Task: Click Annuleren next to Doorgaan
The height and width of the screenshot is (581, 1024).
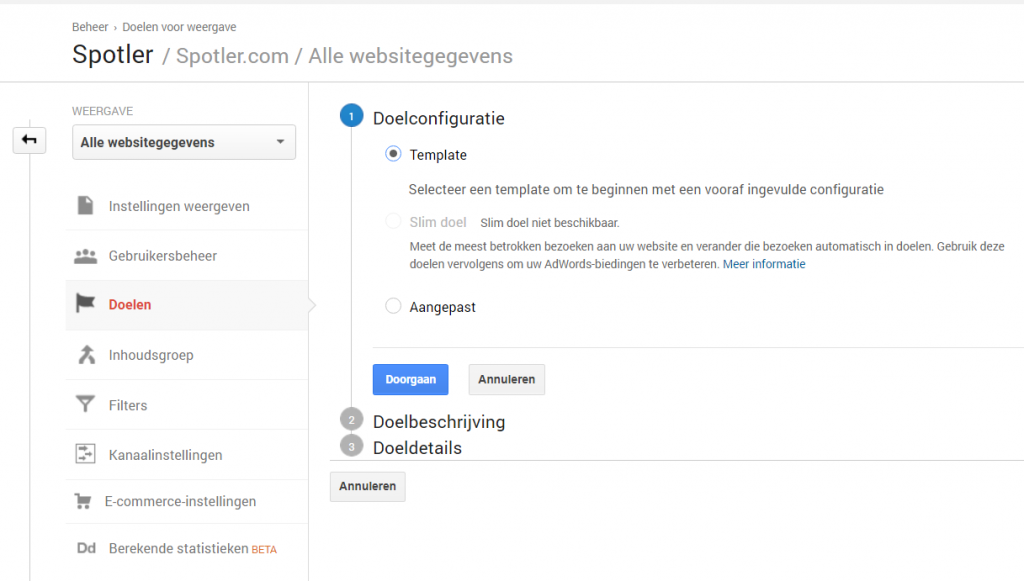Action: pos(506,379)
